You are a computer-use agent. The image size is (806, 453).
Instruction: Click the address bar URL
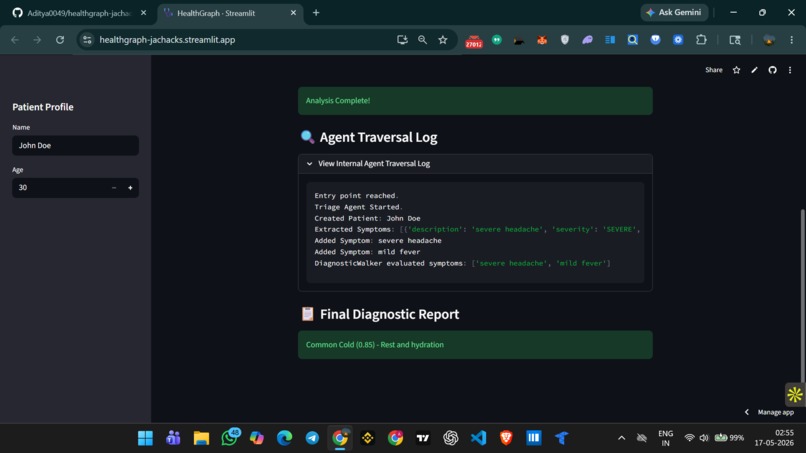[x=167, y=40]
